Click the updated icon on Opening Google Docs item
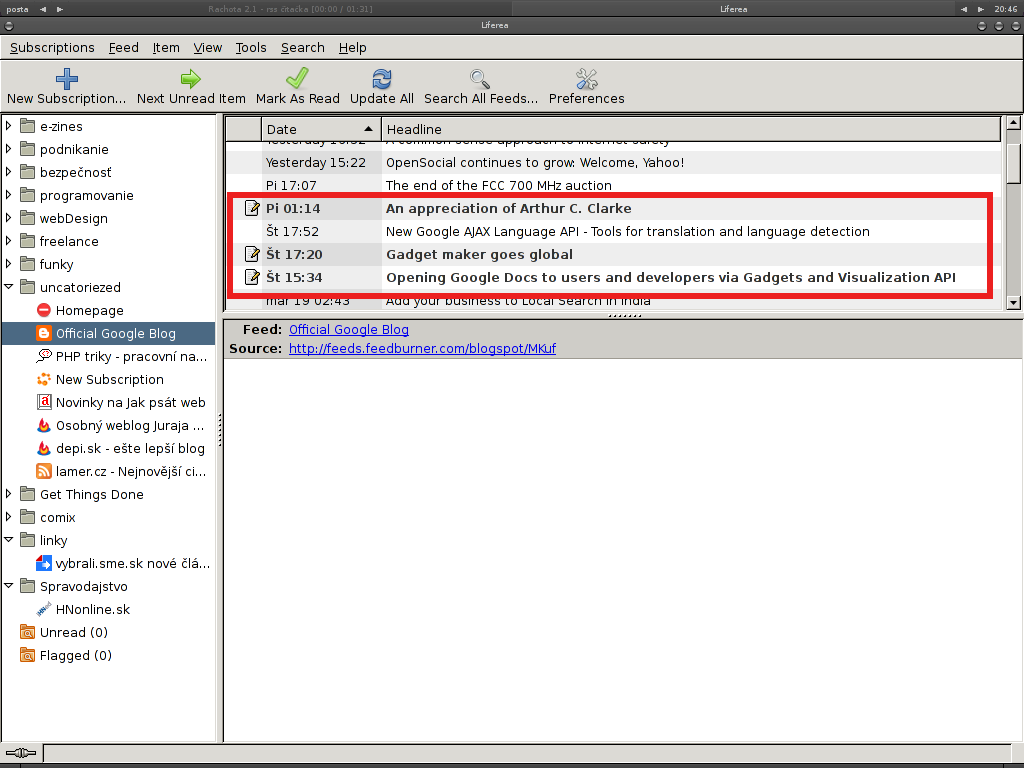The image size is (1024, 768). click(x=251, y=277)
